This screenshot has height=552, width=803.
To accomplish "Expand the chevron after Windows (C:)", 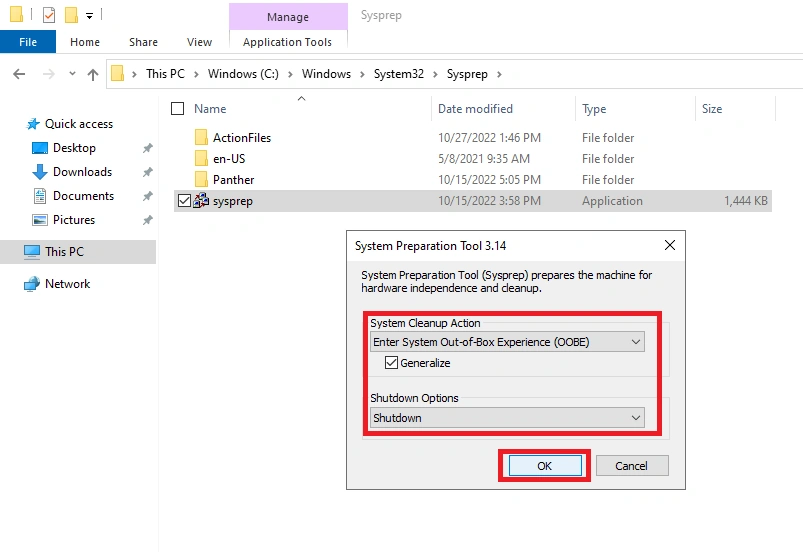I will pyautogui.click(x=290, y=74).
